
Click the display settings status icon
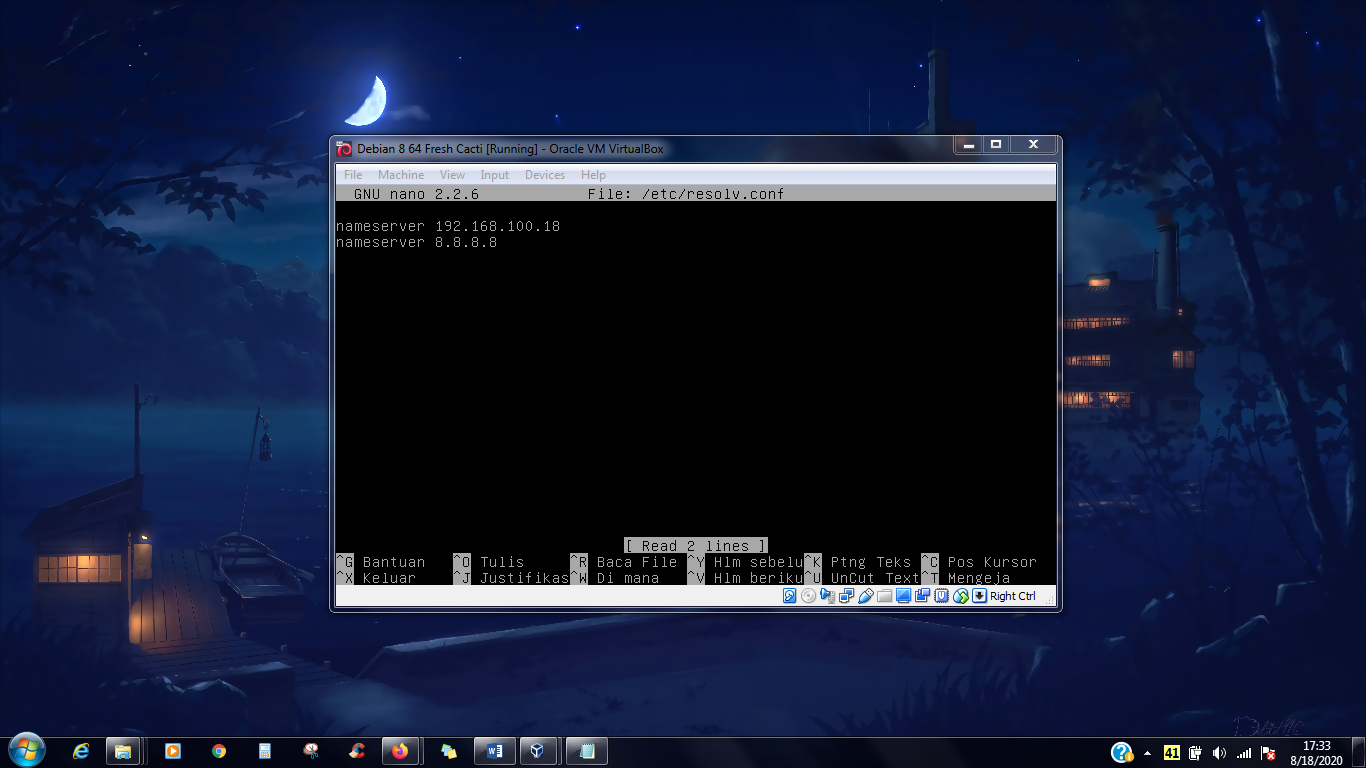[x=903, y=596]
